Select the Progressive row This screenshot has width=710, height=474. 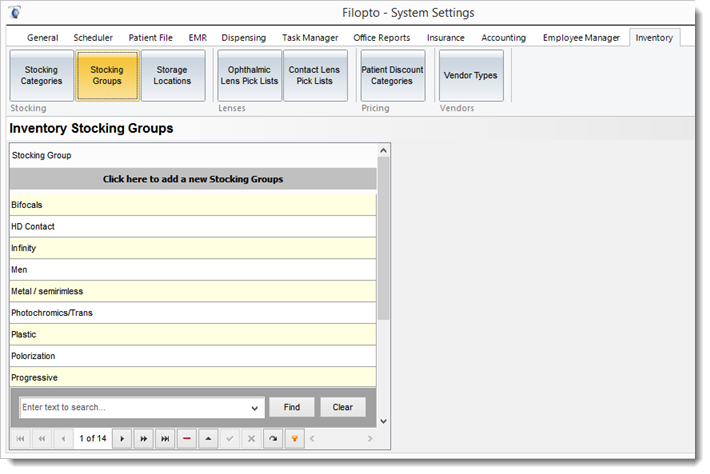(x=193, y=378)
